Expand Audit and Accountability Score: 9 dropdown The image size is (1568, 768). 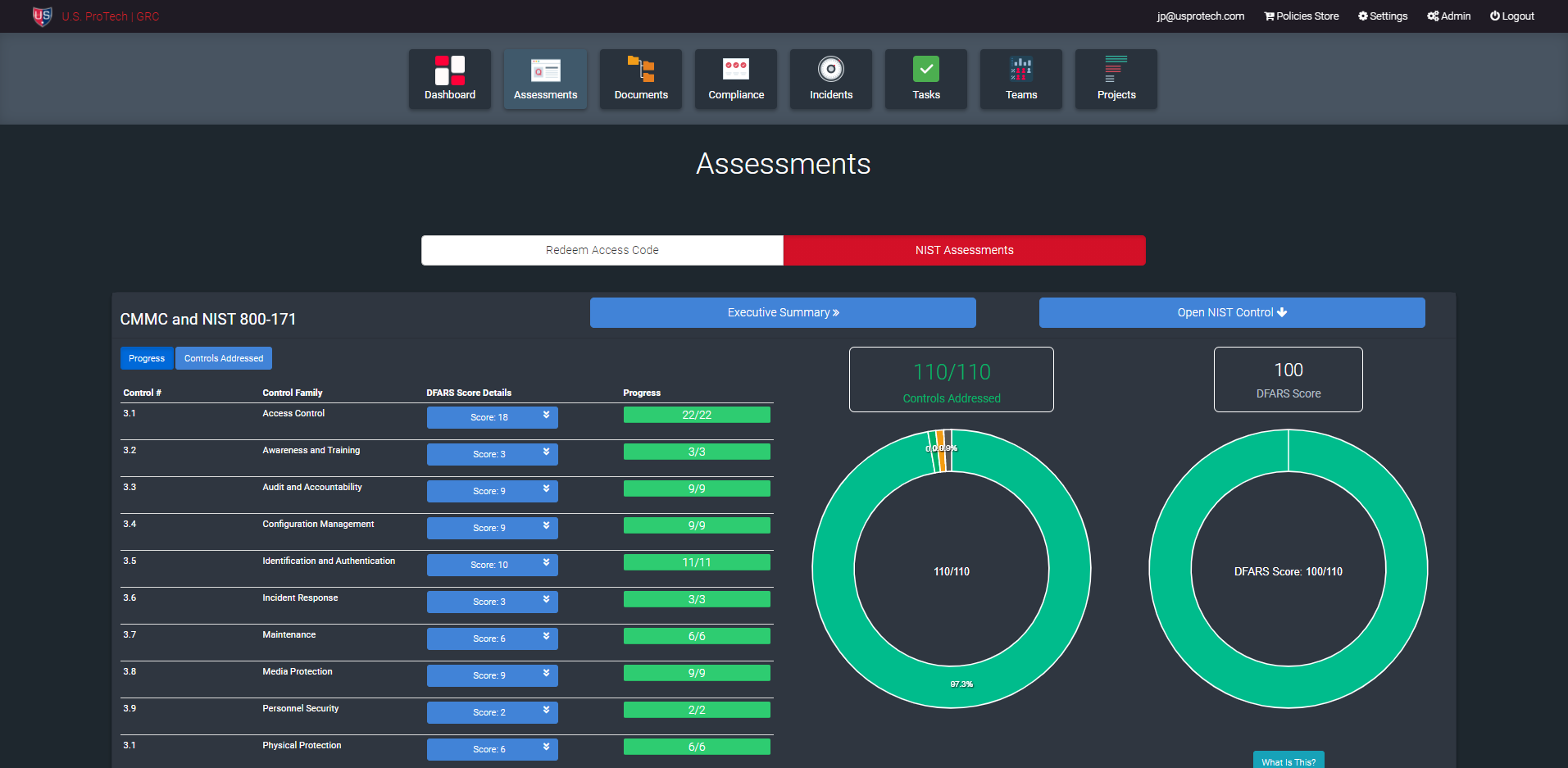(493, 491)
